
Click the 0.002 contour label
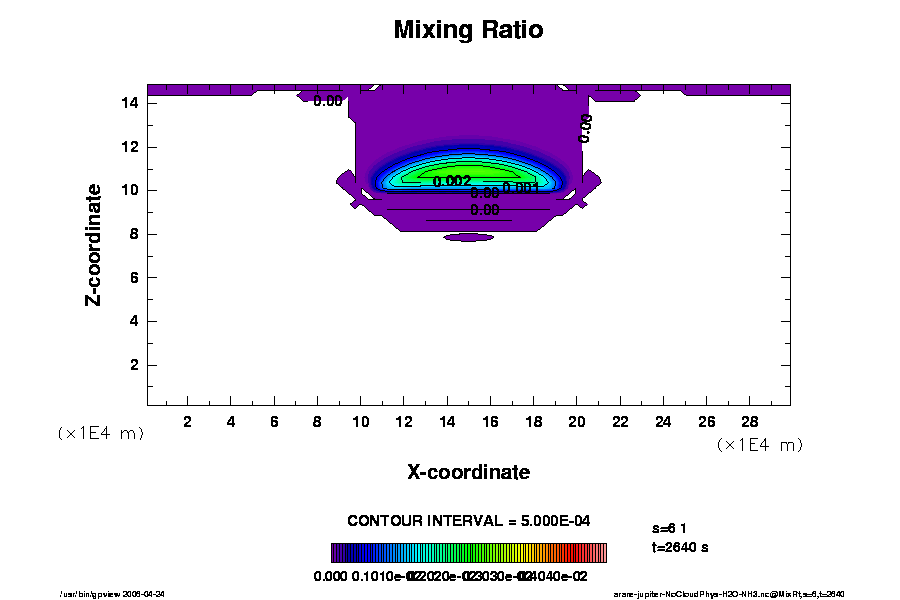452,181
